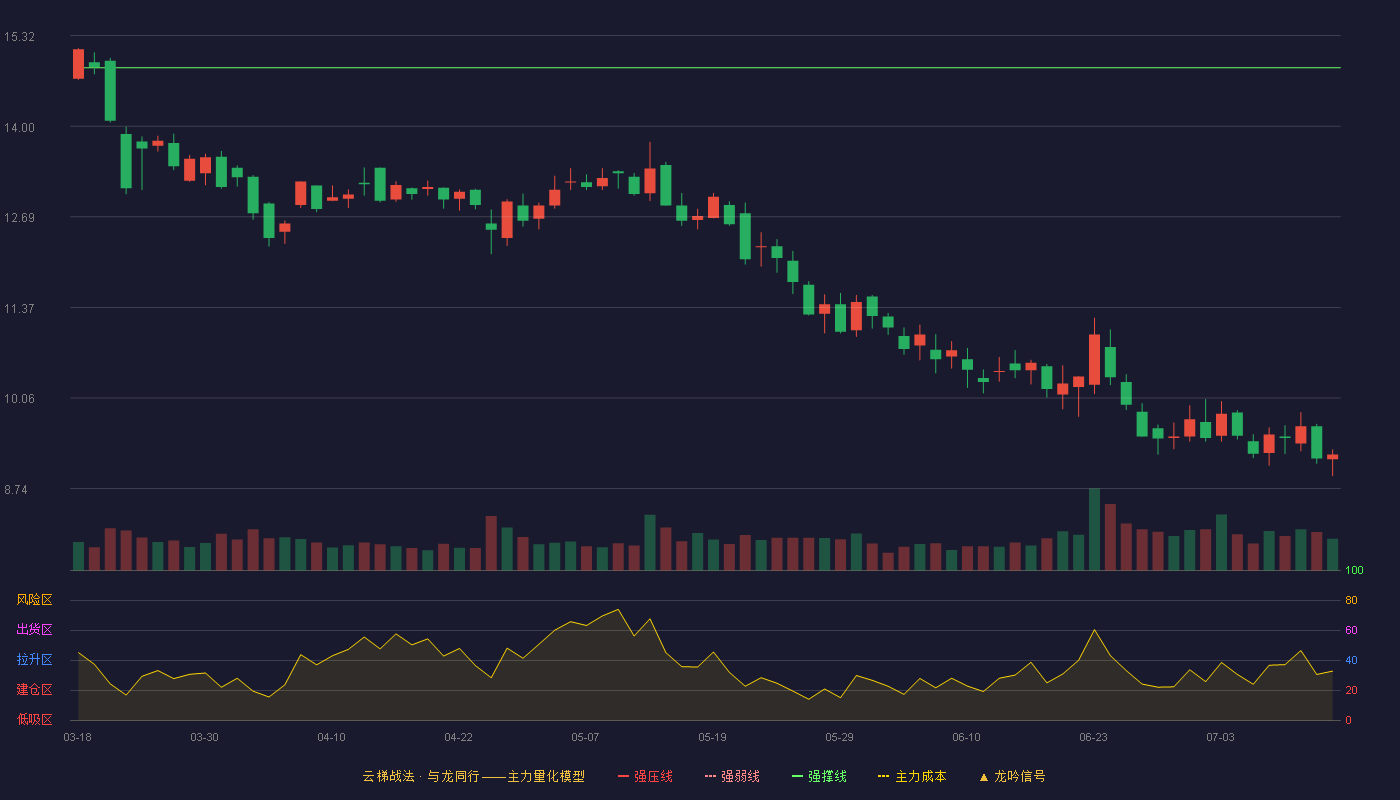Click the 10.06 price axis label
Image resolution: width=1400 pixels, height=800 pixels.
tap(19, 399)
